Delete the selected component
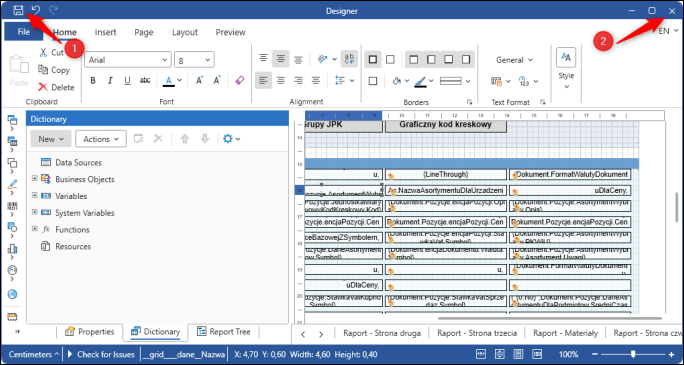The height and width of the screenshot is (365, 684). tap(56, 87)
